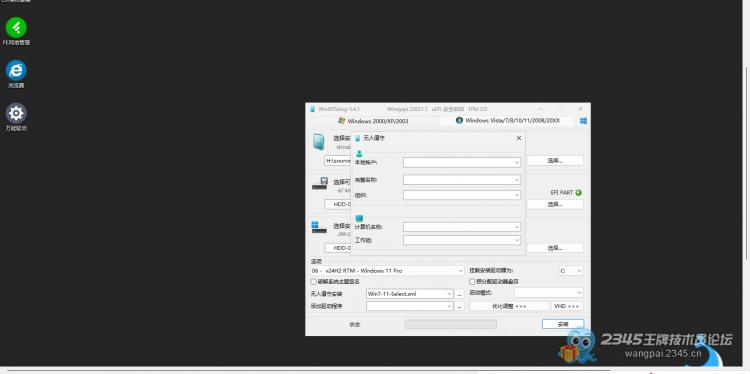Open the VHD >>> button
The width and height of the screenshot is (750, 374).
567,306
